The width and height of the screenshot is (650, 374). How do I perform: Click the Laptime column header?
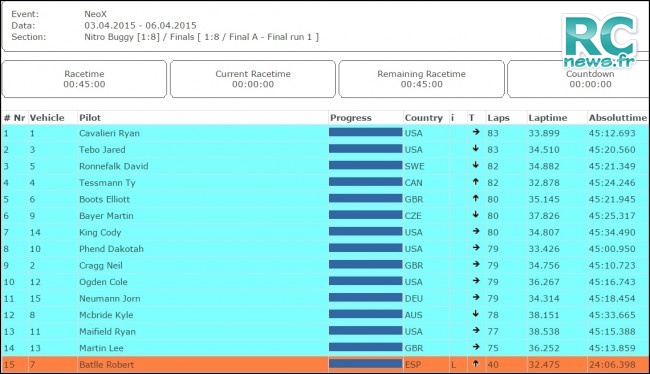point(548,118)
